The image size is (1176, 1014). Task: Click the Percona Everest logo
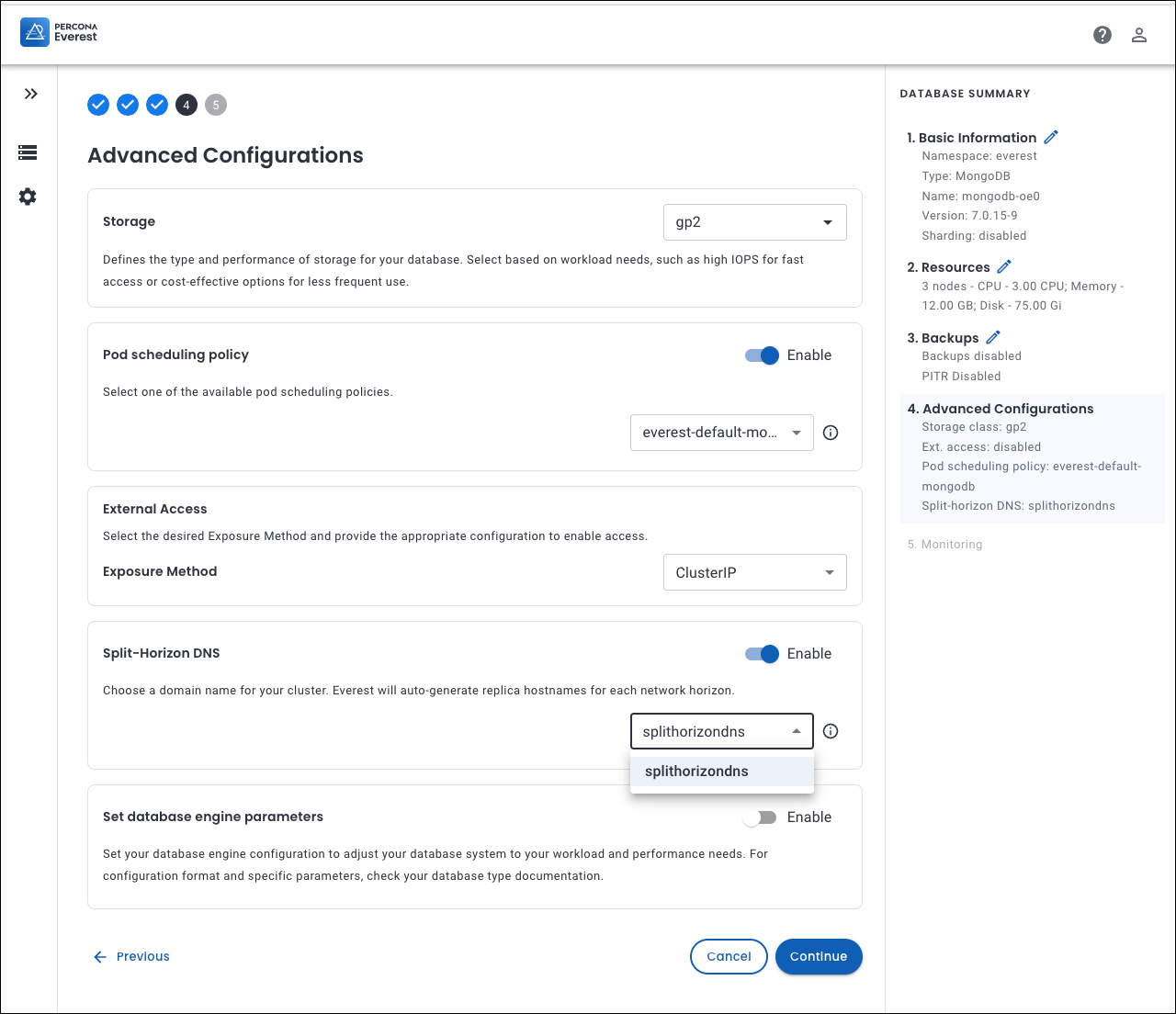[x=59, y=33]
